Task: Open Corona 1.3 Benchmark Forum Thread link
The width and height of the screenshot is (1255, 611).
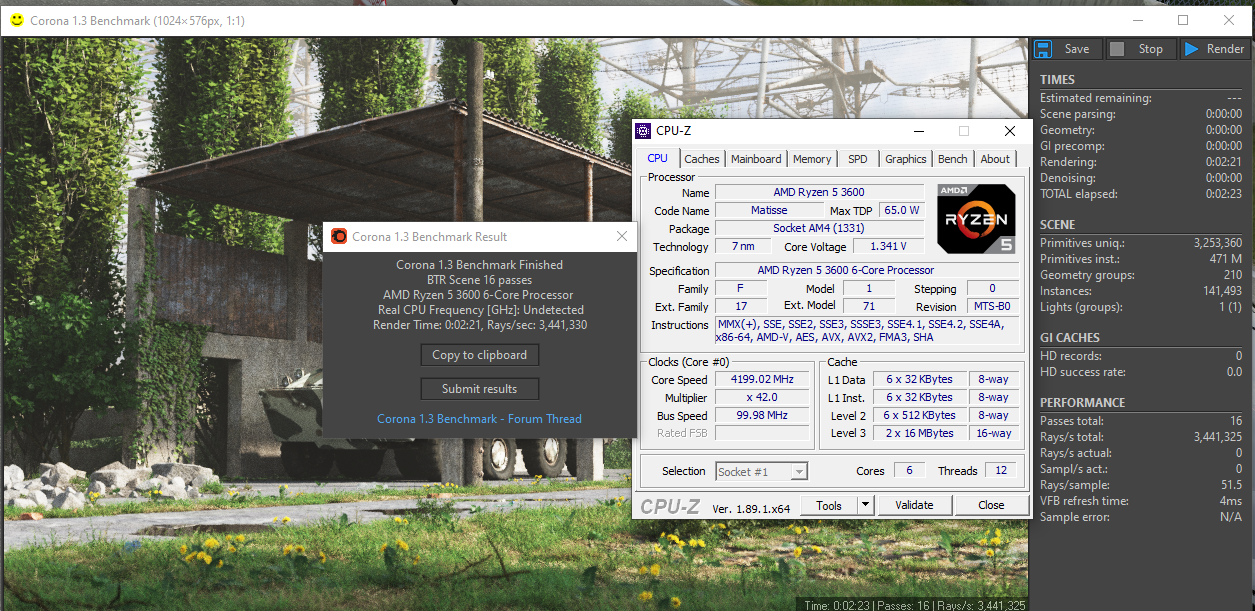Action: (x=479, y=419)
